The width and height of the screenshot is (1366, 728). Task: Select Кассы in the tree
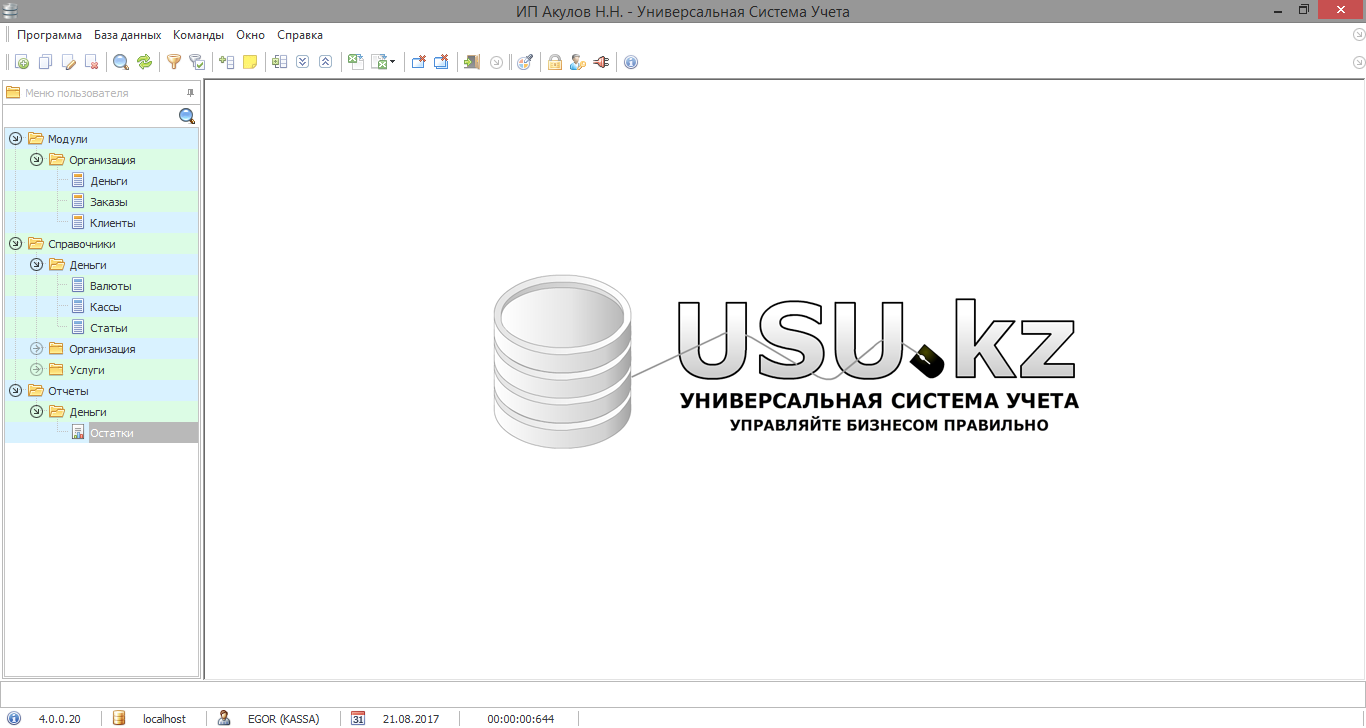coord(106,307)
